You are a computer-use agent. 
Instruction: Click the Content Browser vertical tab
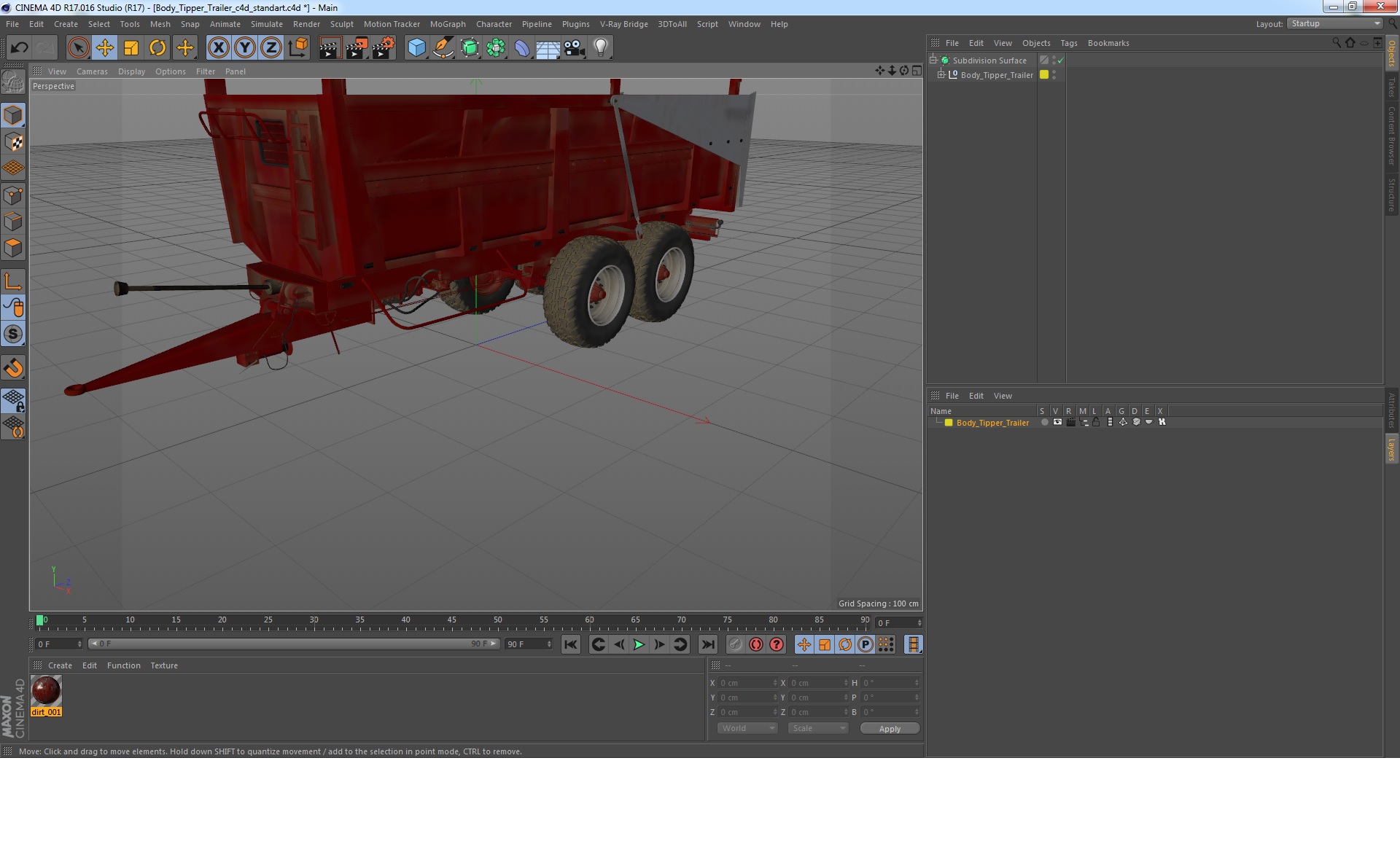(x=1391, y=136)
